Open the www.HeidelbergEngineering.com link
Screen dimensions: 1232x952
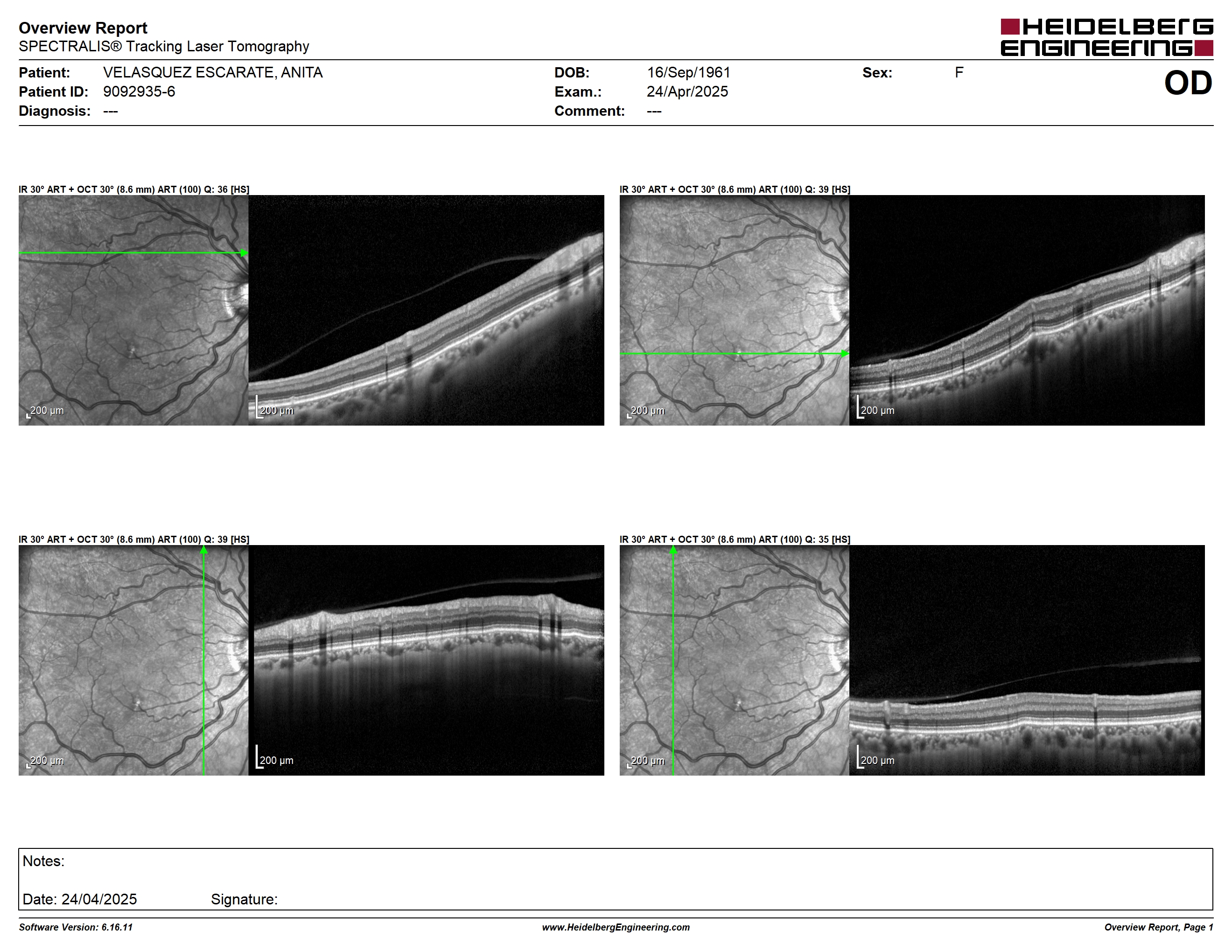point(616,927)
